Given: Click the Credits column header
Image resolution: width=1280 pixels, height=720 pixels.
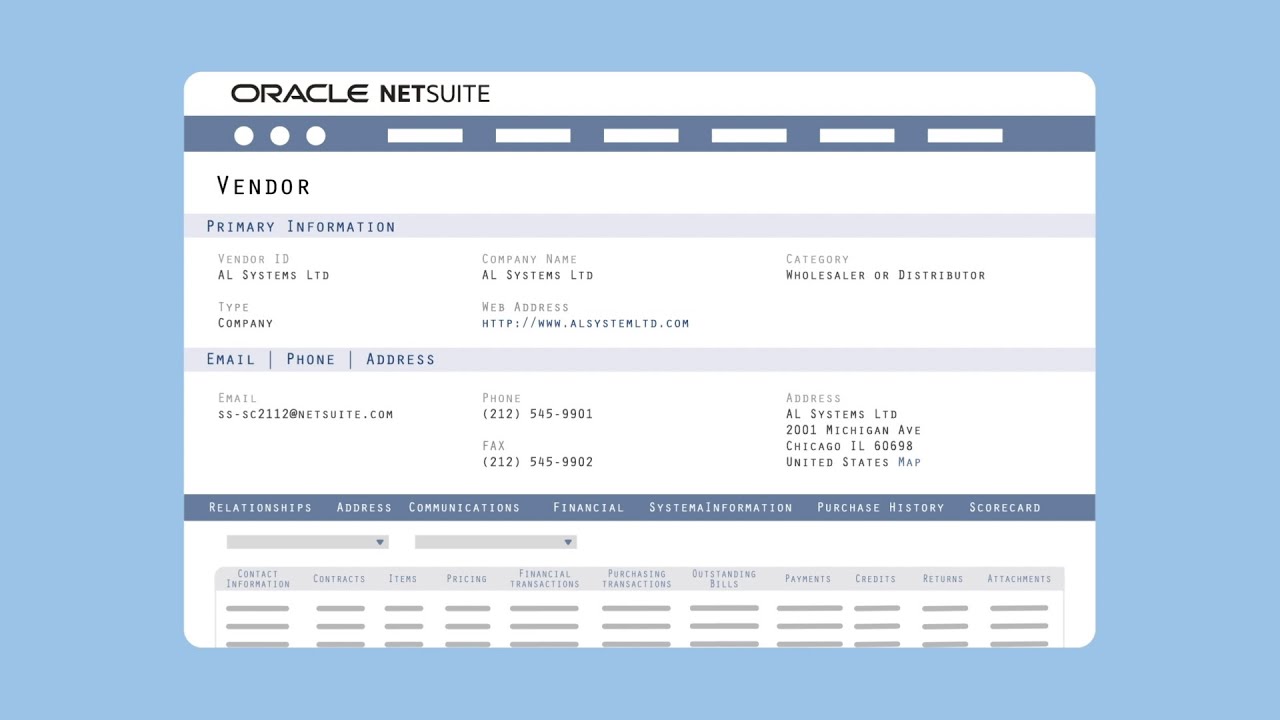Looking at the screenshot, I should (x=876, y=579).
